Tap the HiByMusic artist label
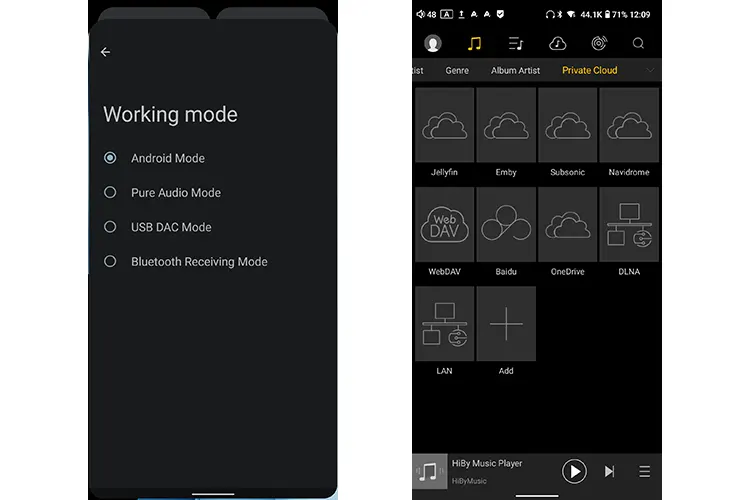 (469, 481)
